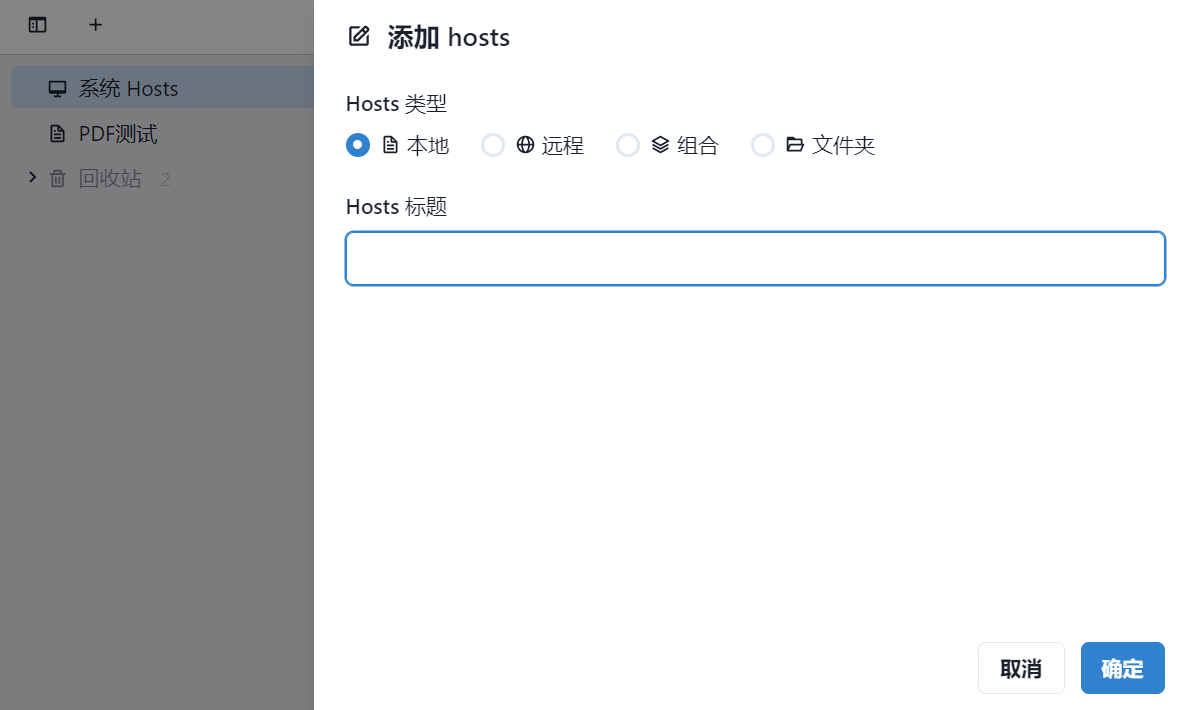Click the 回收站 item count 2
Viewport: 1190px width, 710px height.
coord(165,180)
